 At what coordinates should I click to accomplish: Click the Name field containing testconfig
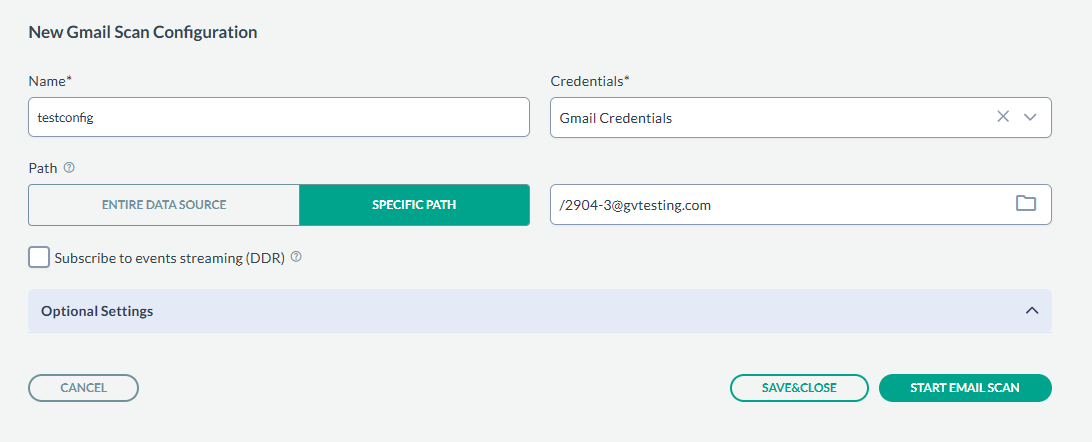click(x=278, y=117)
